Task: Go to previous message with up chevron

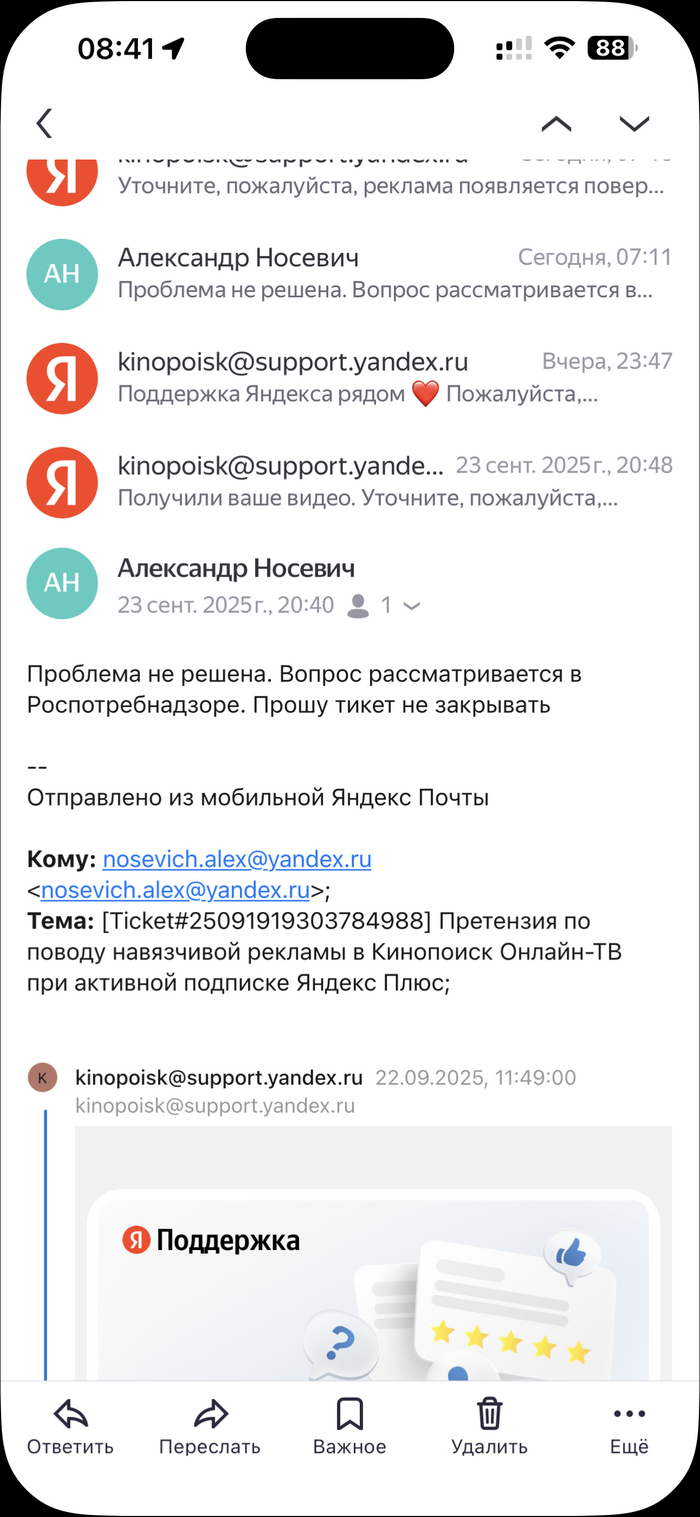Action: coord(556,124)
